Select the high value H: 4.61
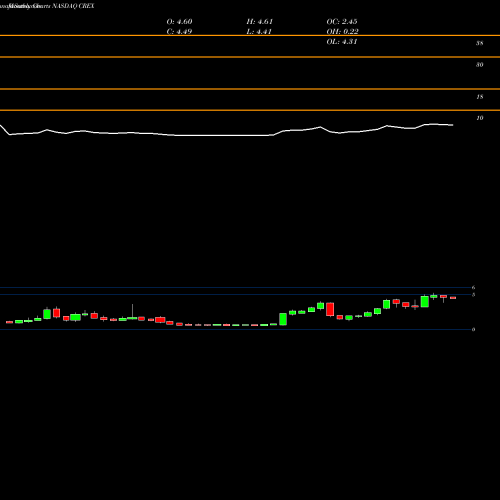500x500 pixels. click(260, 22)
